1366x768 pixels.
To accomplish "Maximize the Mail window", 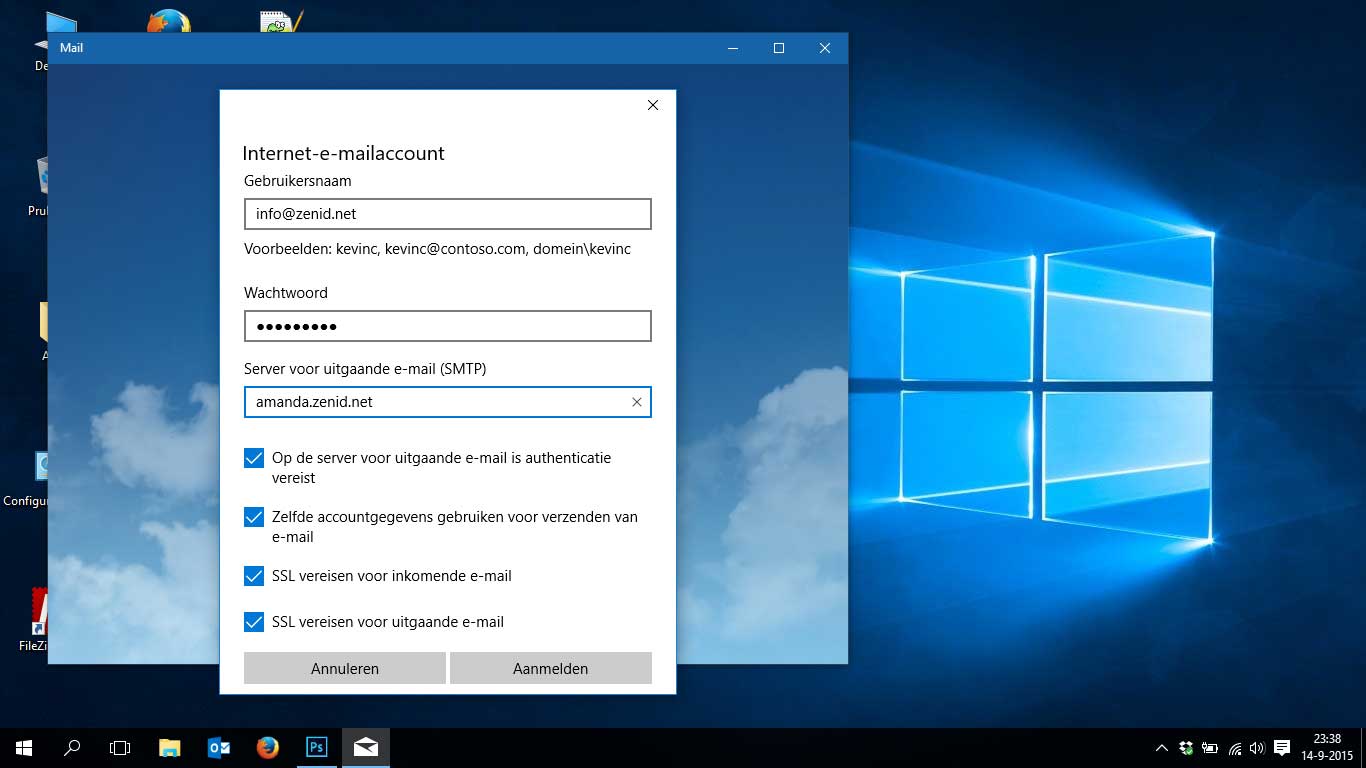I will 779,48.
